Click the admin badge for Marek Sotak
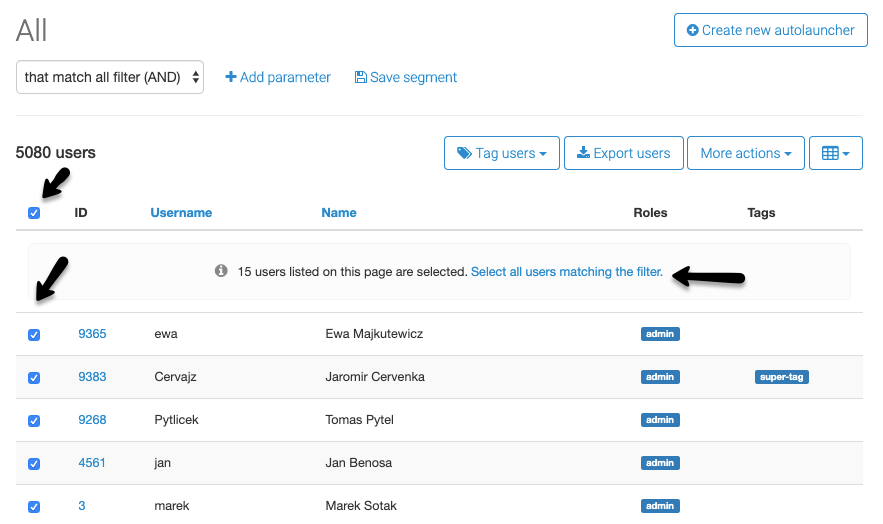Image resolution: width=883 pixels, height=524 pixels. (660, 506)
